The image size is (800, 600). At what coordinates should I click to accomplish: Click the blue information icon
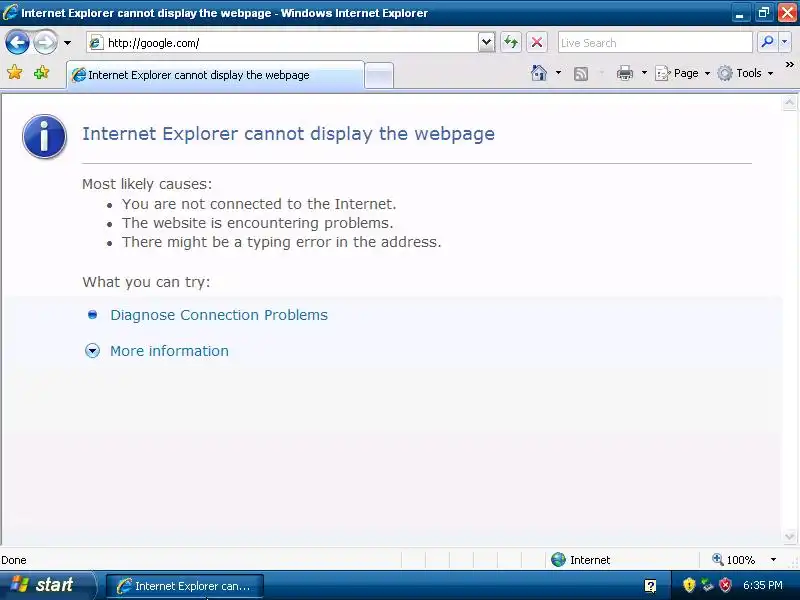[x=44, y=136]
